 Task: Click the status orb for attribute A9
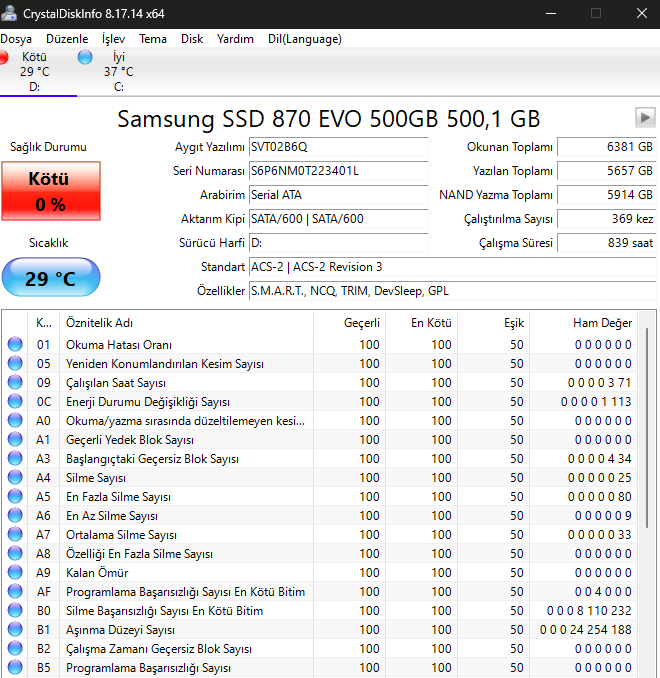(15, 572)
